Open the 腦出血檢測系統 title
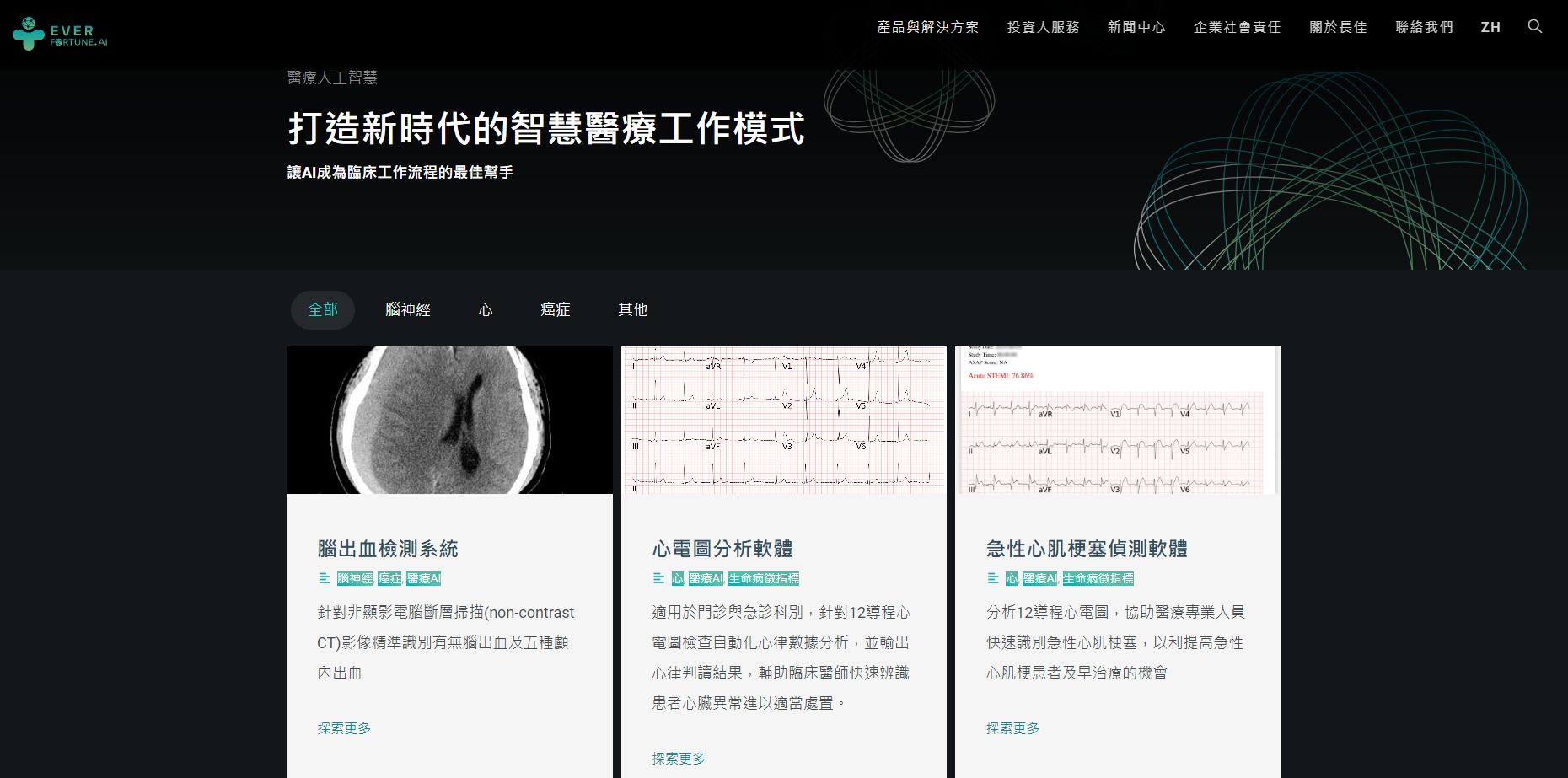This screenshot has width=1568, height=778. tap(388, 549)
